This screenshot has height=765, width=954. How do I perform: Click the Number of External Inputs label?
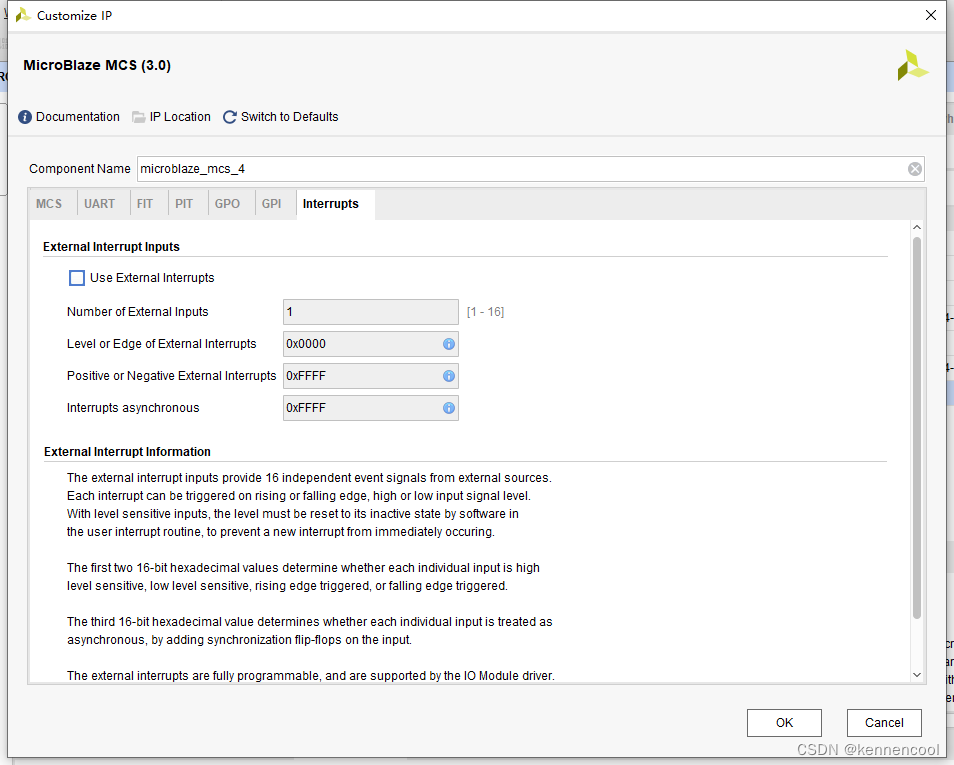click(138, 312)
